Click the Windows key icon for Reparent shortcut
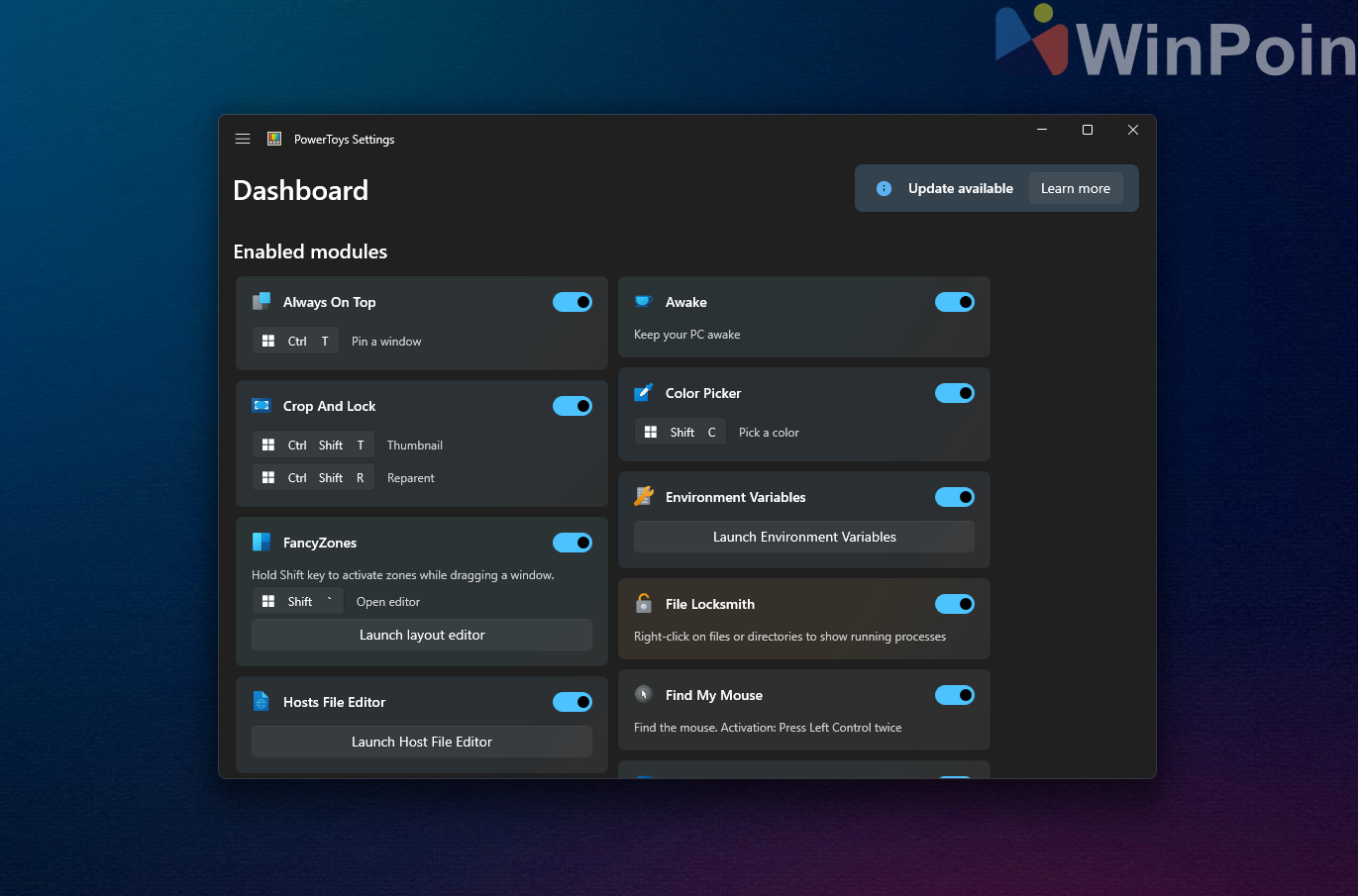This screenshot has height=896, width=1358. click(268, 477)
